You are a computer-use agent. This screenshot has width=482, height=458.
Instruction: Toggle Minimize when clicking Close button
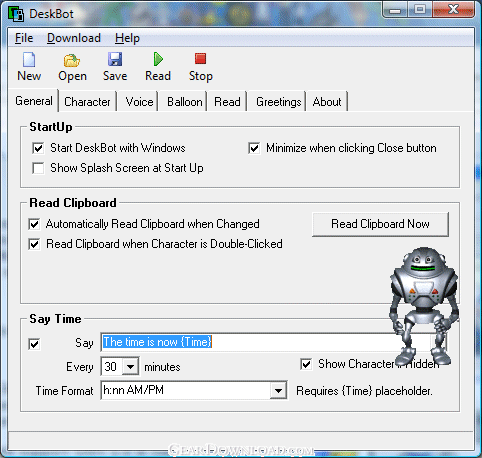click(x=254, y=148)
